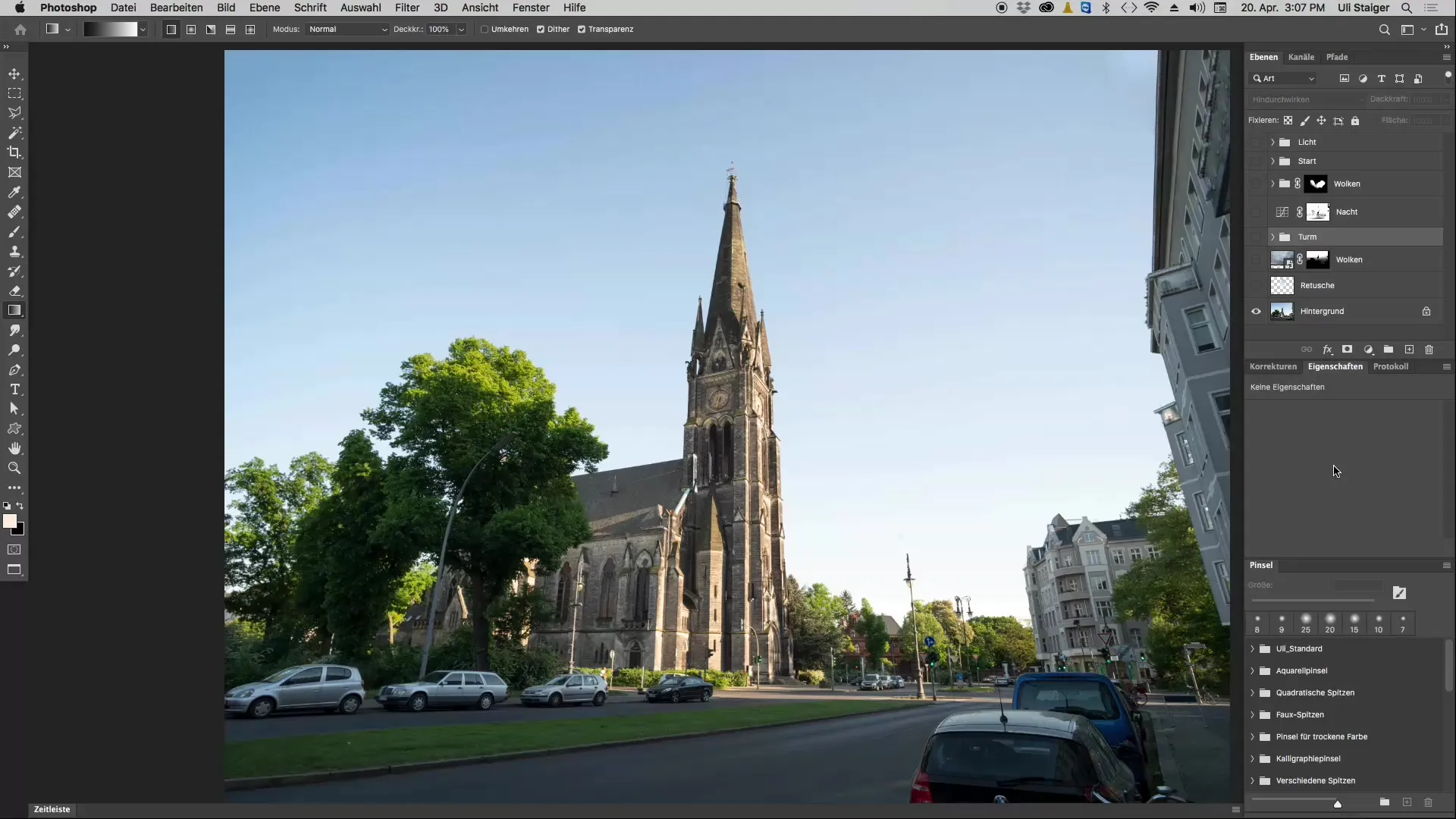Disable the Dither checkbox

click(x=541, y=30)
